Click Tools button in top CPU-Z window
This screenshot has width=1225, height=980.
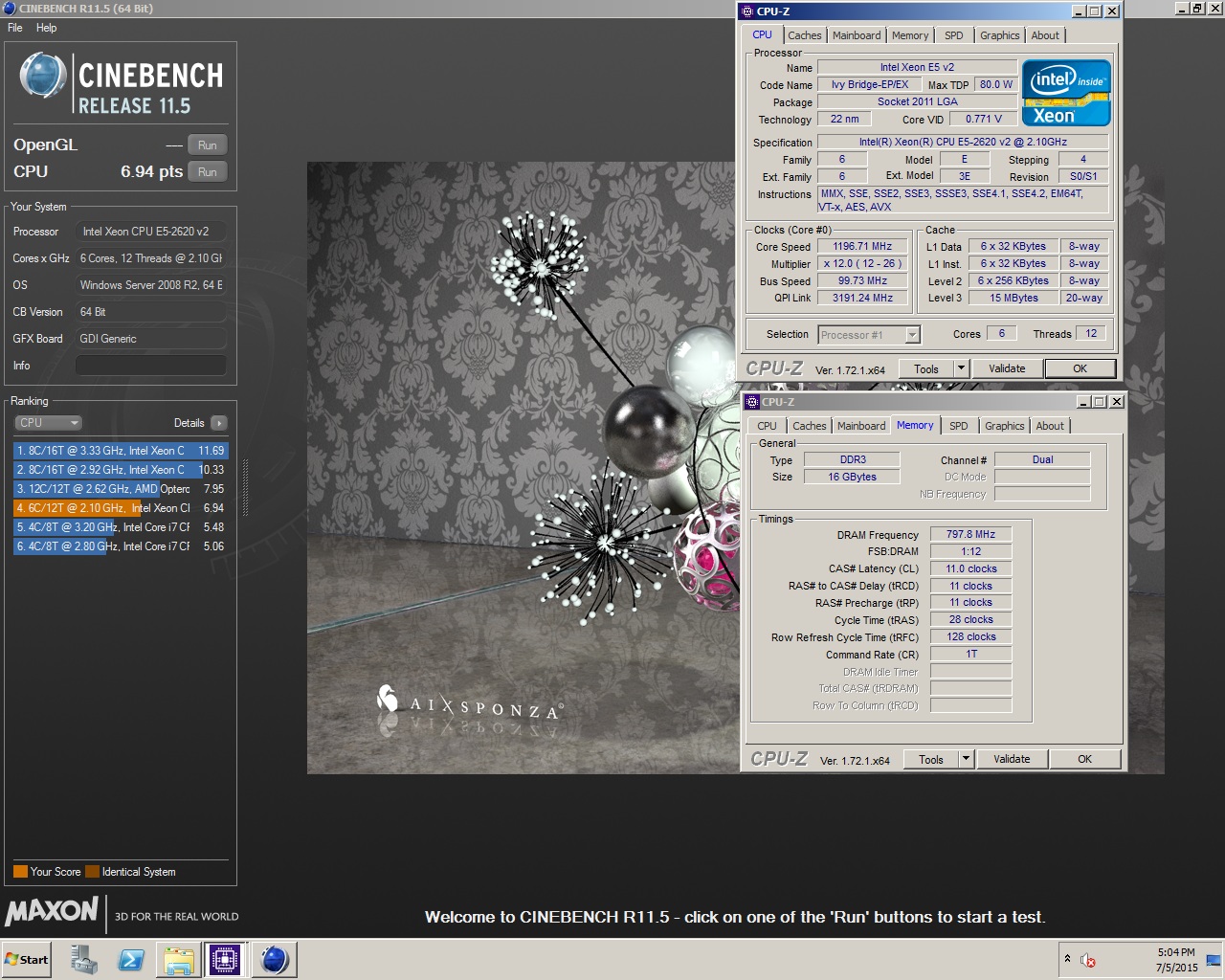click(x=926, y=368)
